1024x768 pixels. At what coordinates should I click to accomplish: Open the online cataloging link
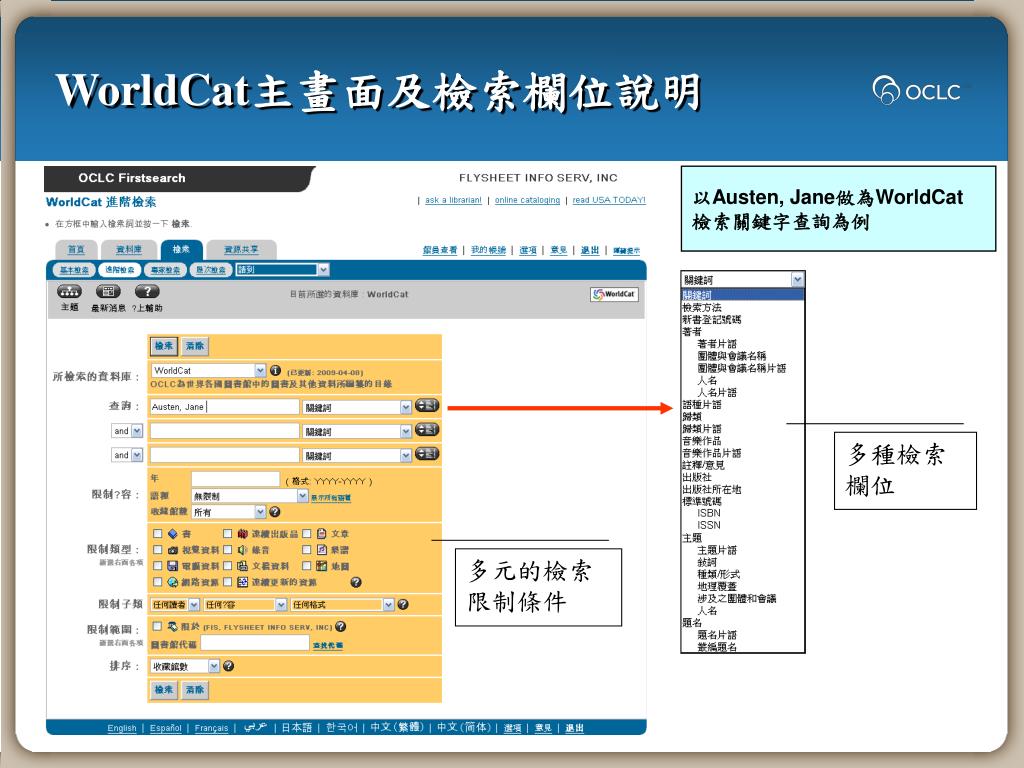point(527,200)
